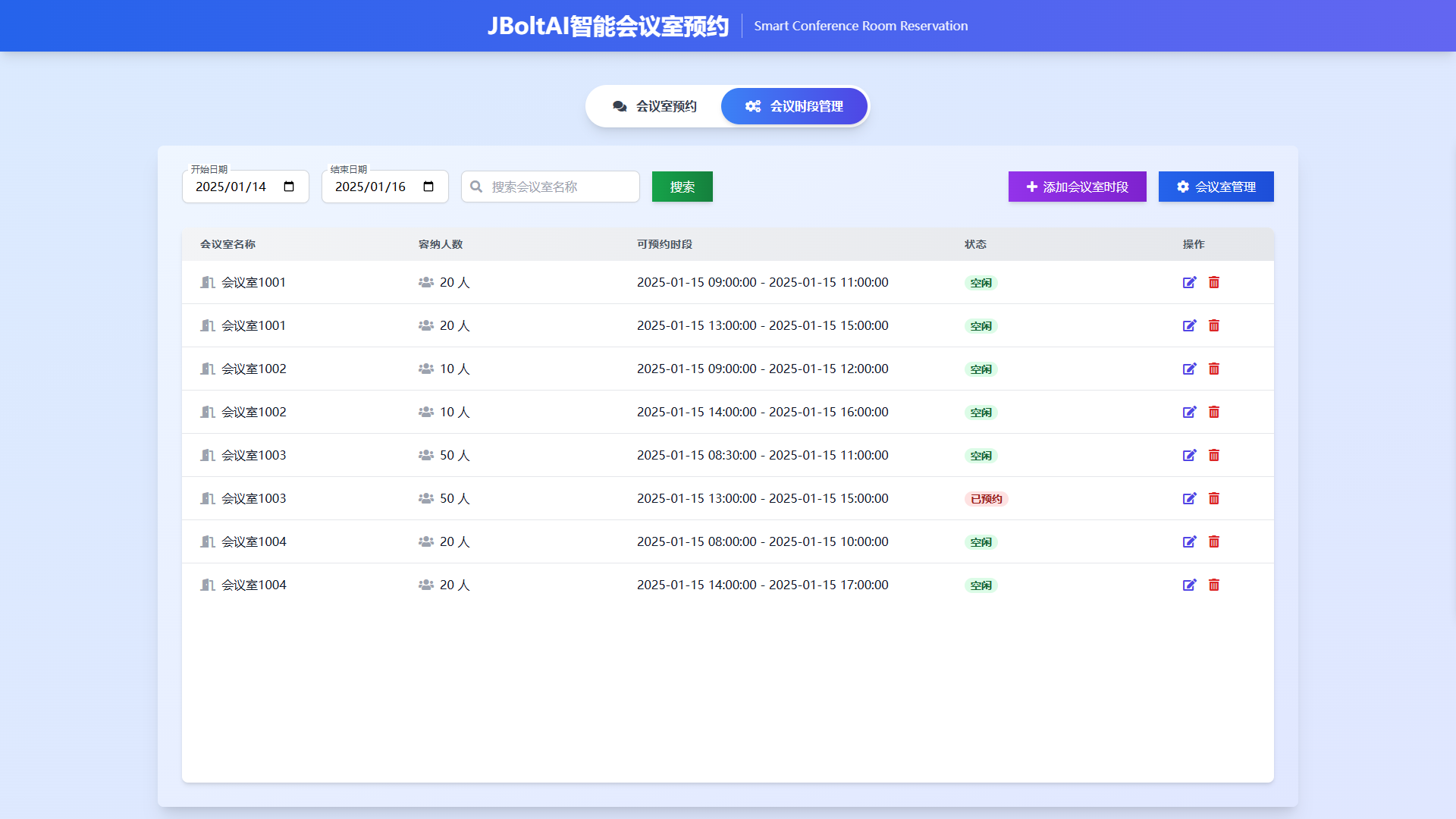Edit the 会议室1004 14:00-17:00 time slot
The width and height of the screenshot is (1456, 819).
pyautogui.click(x=1190, y=585)
